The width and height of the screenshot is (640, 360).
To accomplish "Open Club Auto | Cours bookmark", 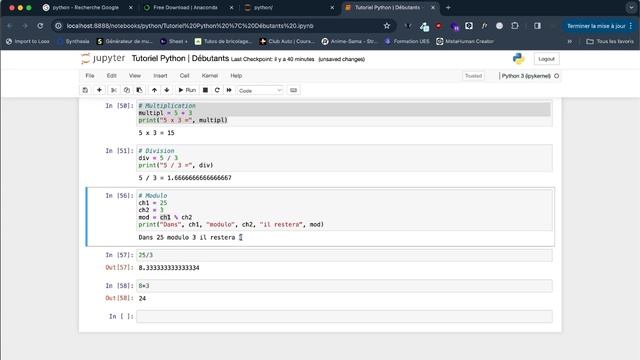I will pyautogui.click(x=287, y=41).
